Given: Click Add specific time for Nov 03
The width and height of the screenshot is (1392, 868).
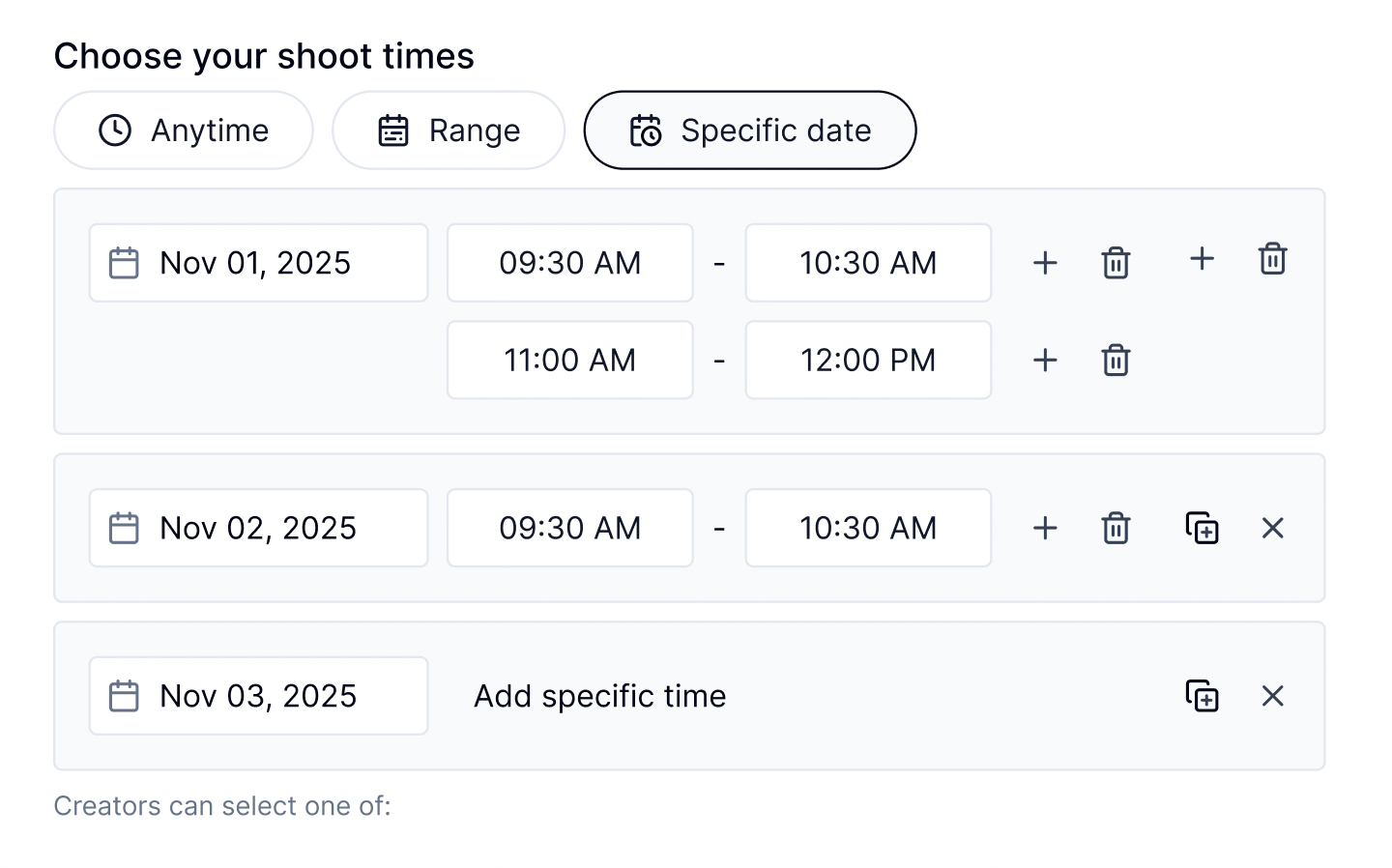Looking at the screenshot, I should click(x=599, y=696).
